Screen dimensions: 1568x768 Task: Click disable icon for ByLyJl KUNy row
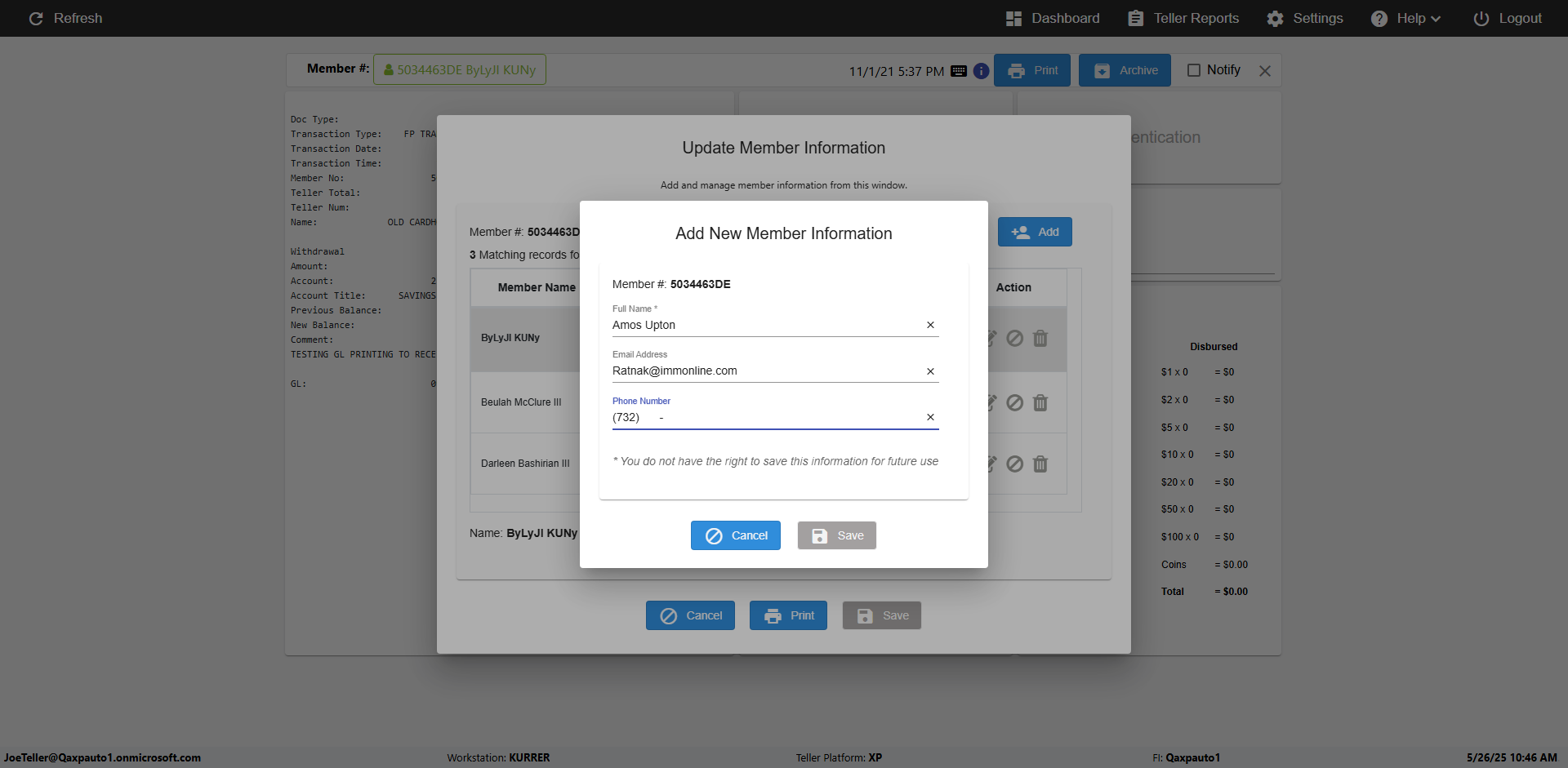pyautogui.click(x=1014, y=338)
